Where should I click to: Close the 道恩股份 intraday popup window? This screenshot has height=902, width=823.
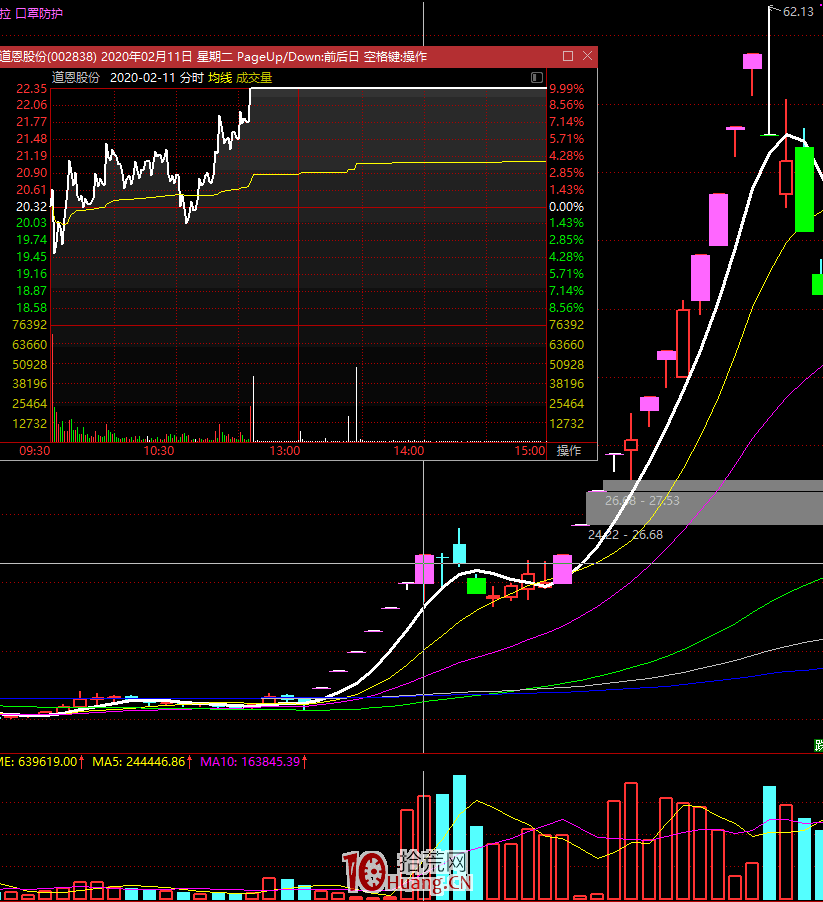tap(585, 56)
